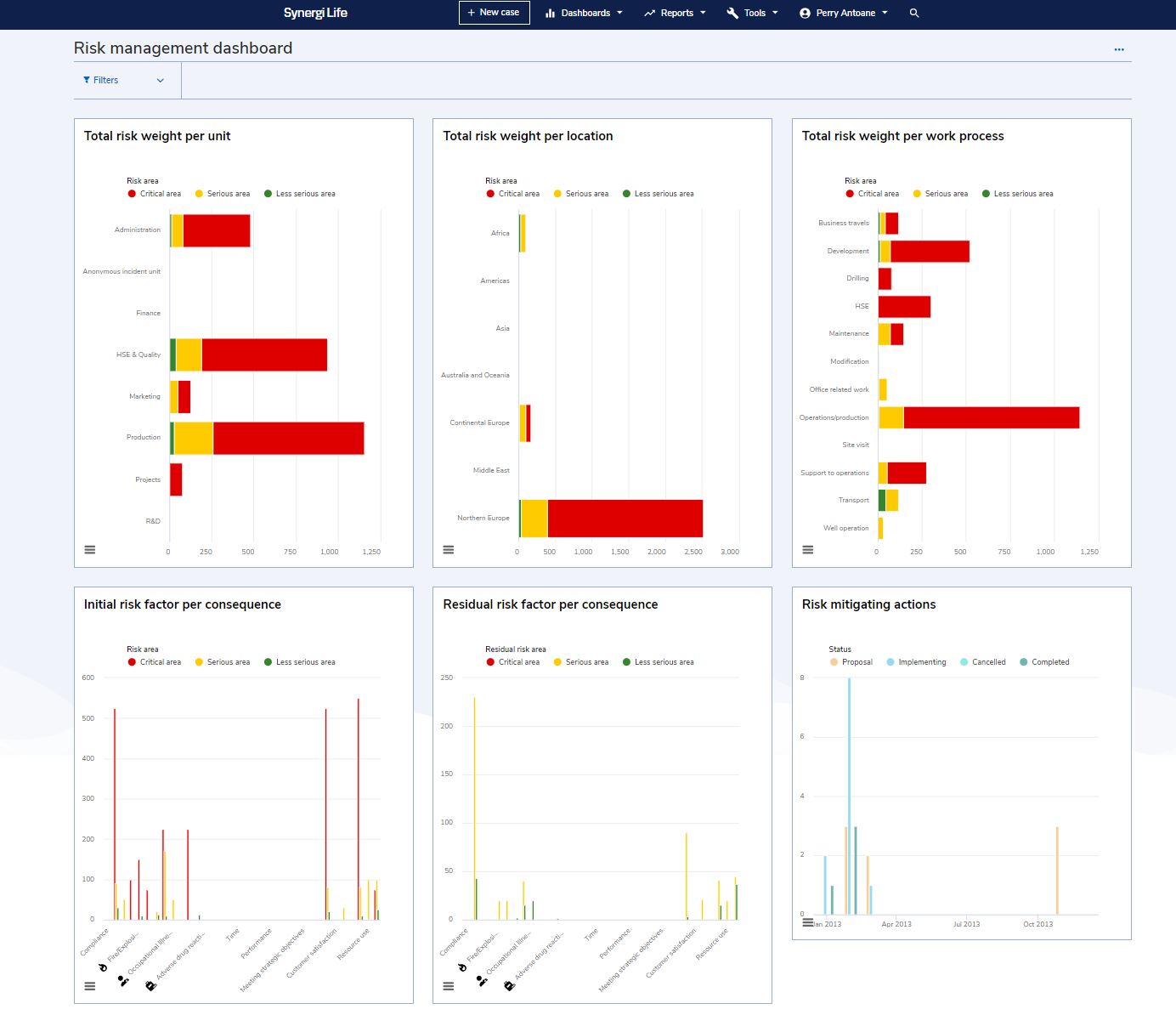Open the Reports menu
1176x1015 pixels.
675,13
